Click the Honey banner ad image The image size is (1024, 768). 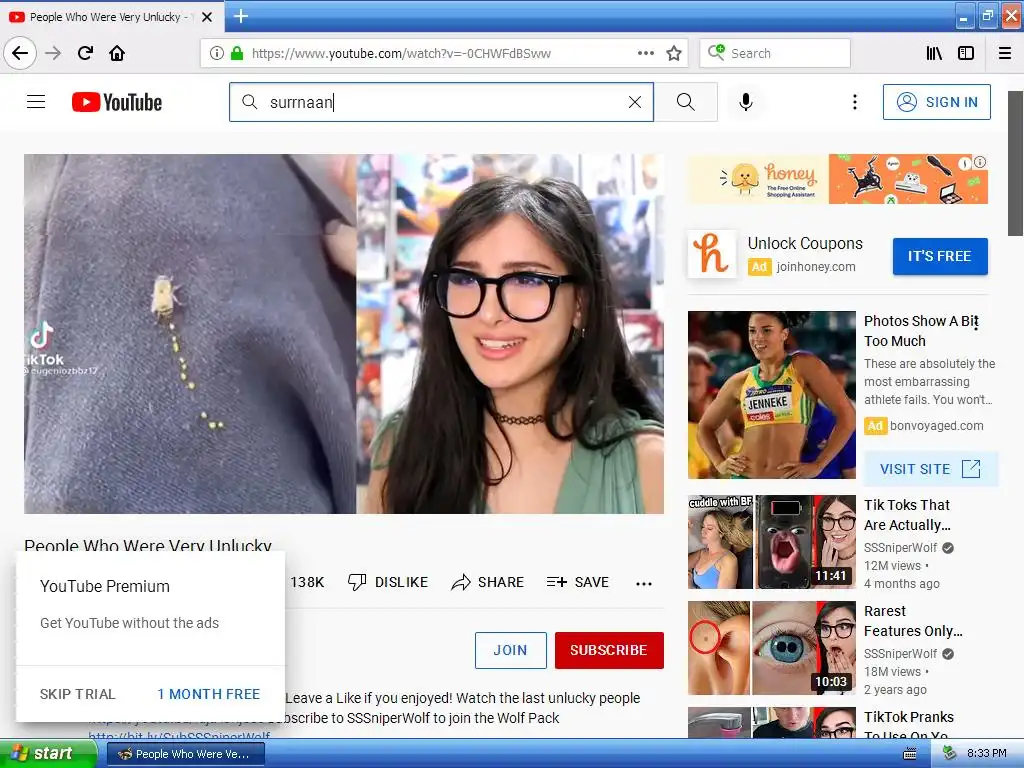(x=838, y=179)
